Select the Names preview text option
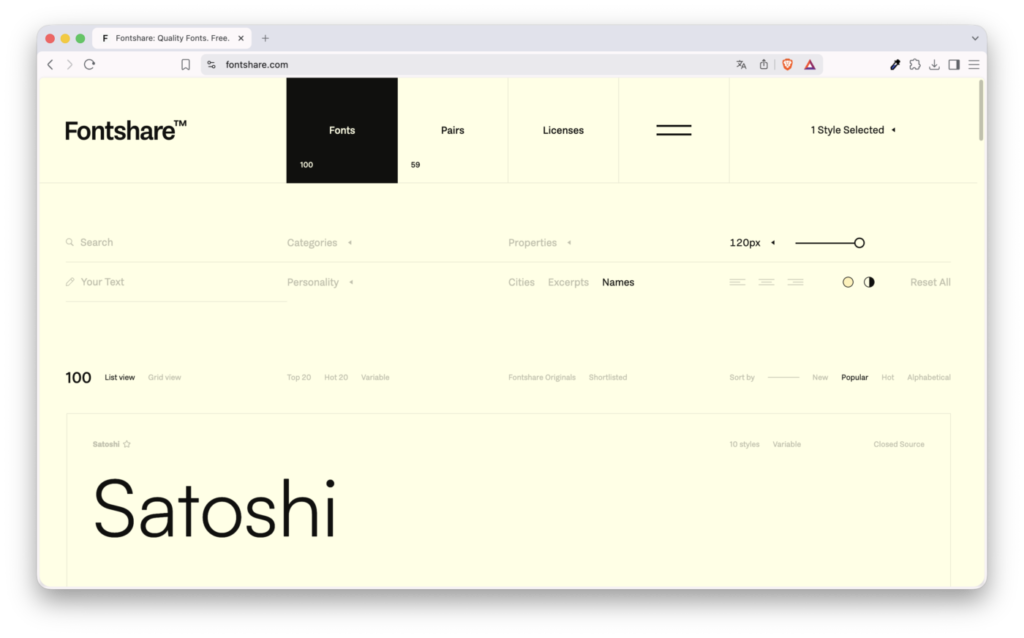 [618, 282]
